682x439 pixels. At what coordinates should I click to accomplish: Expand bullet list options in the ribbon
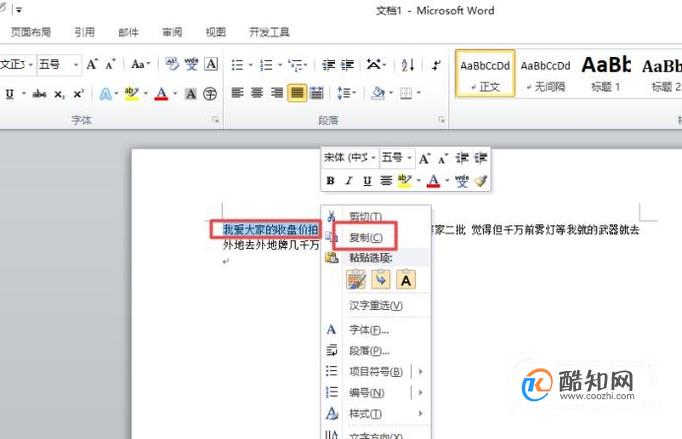[251, 65]
